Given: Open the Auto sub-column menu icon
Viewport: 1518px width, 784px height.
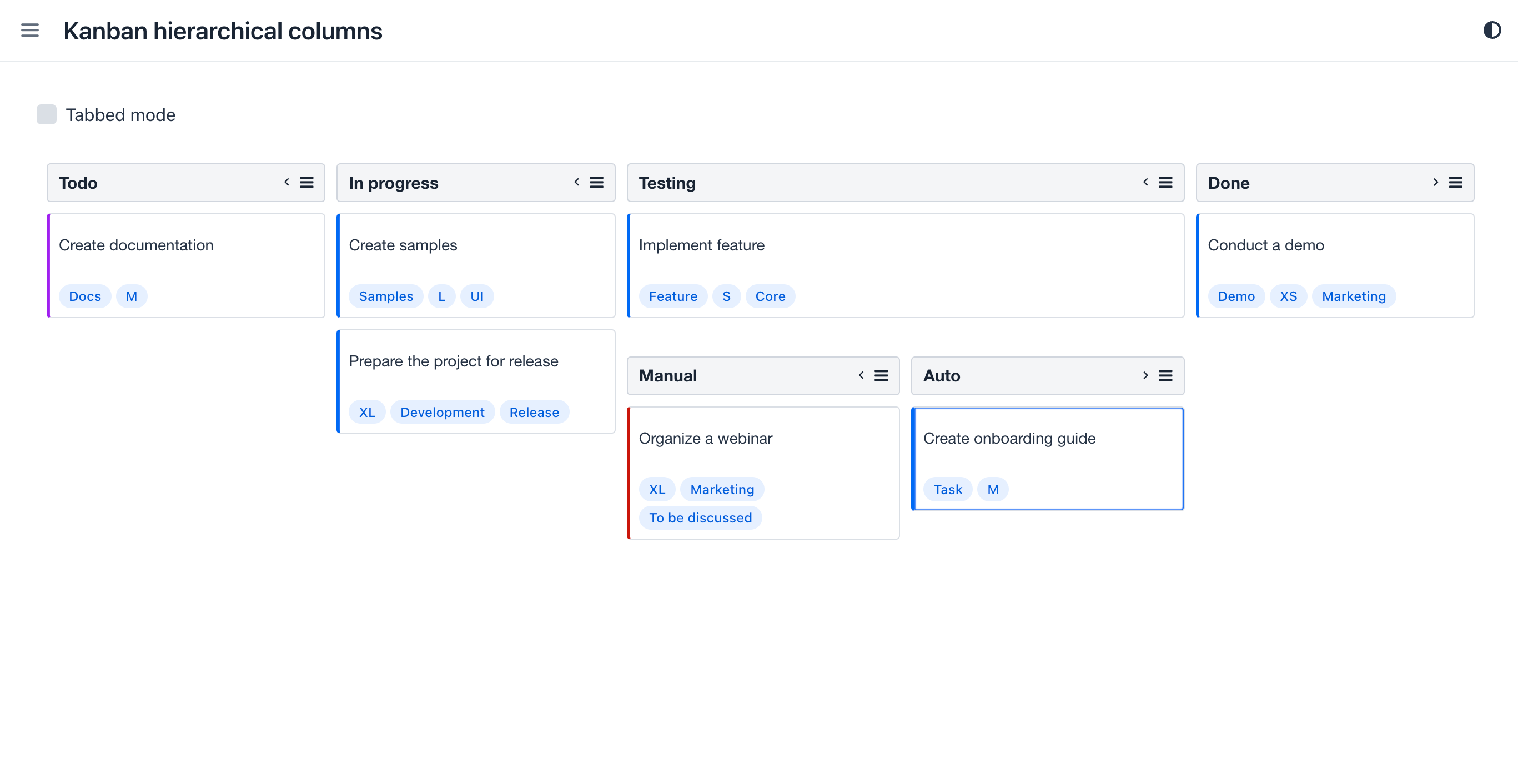Looking at the screenshot, I should coord(1165,375).
